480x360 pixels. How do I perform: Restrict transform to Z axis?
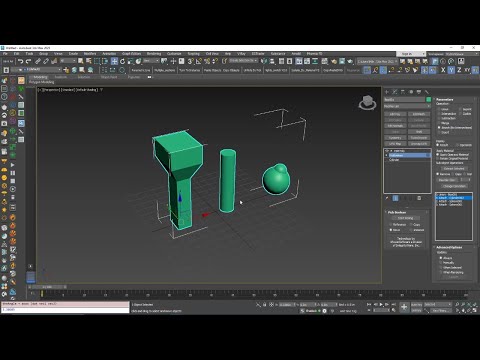point(459,70)
